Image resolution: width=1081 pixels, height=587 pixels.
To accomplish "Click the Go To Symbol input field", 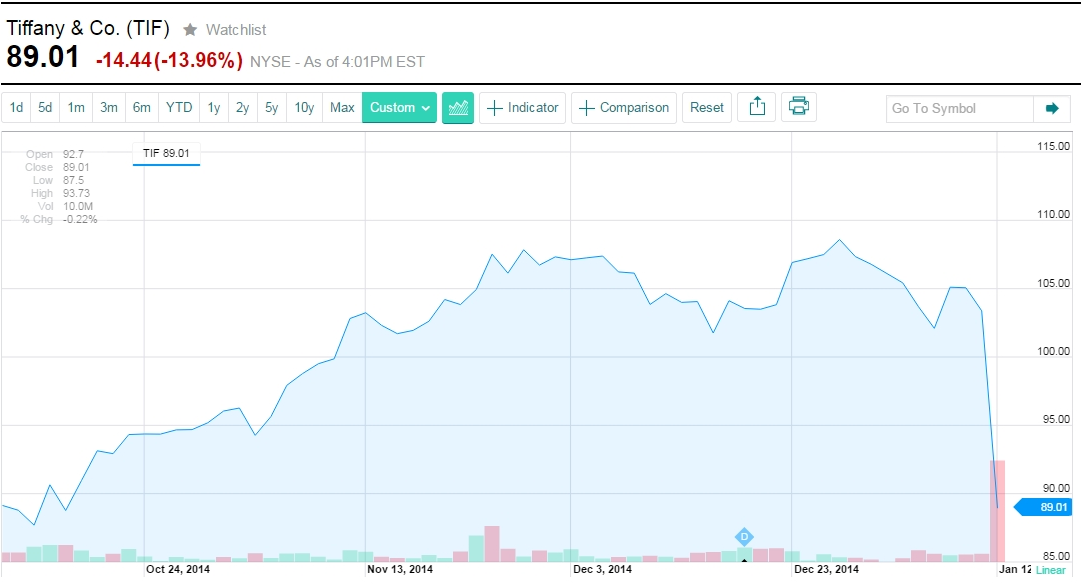I will click(x=958, y=108).
